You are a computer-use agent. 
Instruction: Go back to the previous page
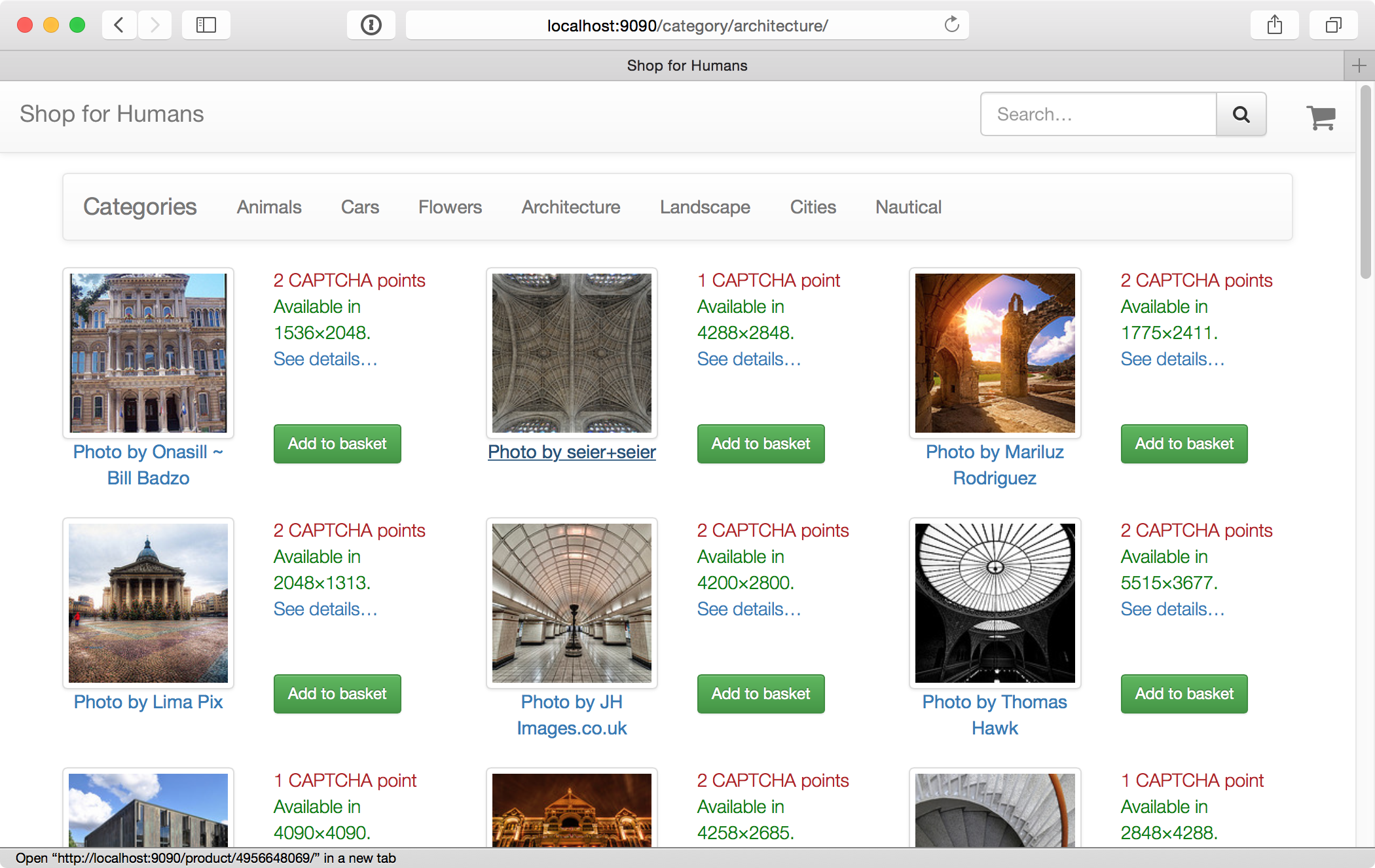[119, 26]
